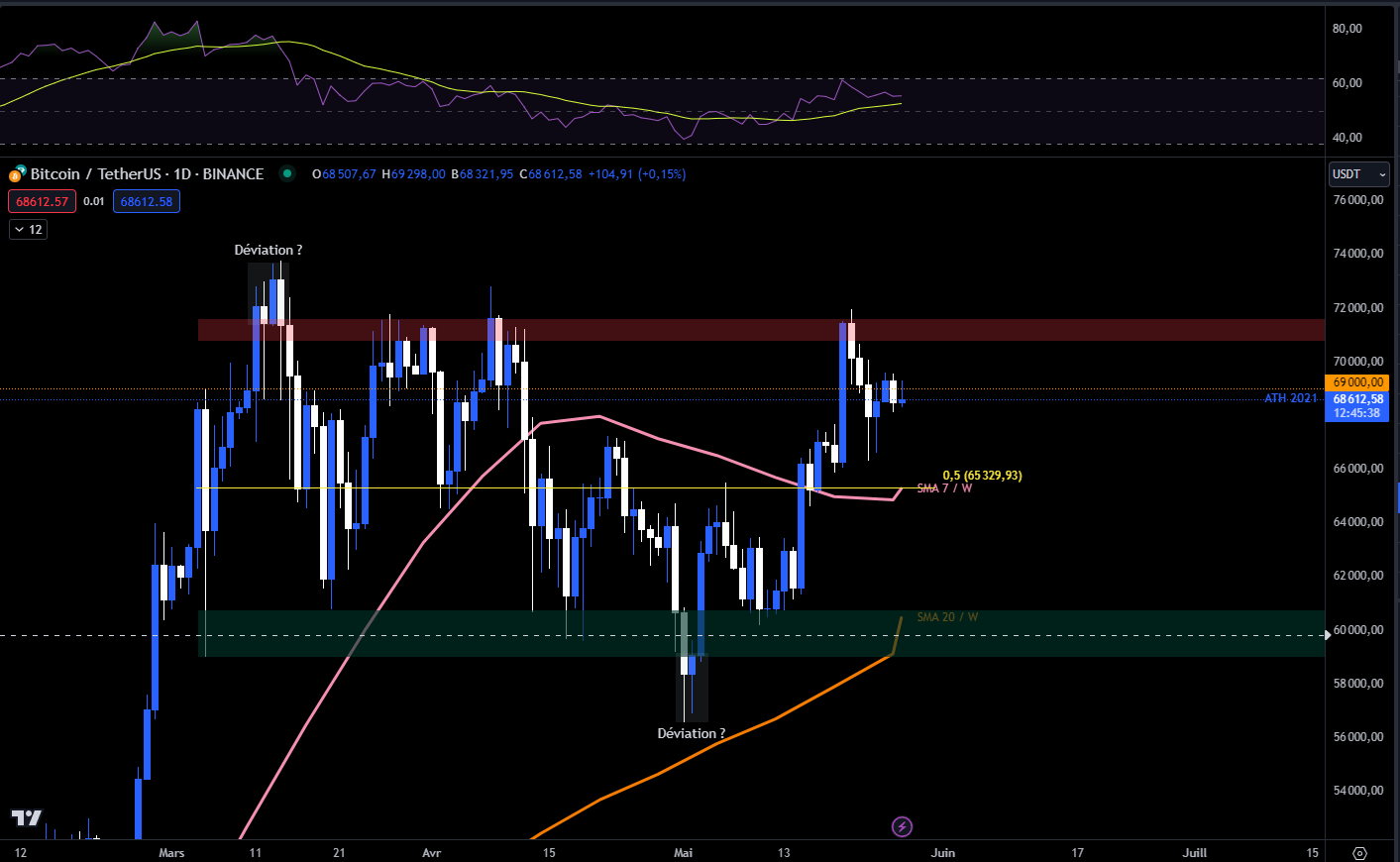The image size is (1400, 862).
Task: Click the Bitcoin coin logo in the legend
Action: (x=17, y=173)
